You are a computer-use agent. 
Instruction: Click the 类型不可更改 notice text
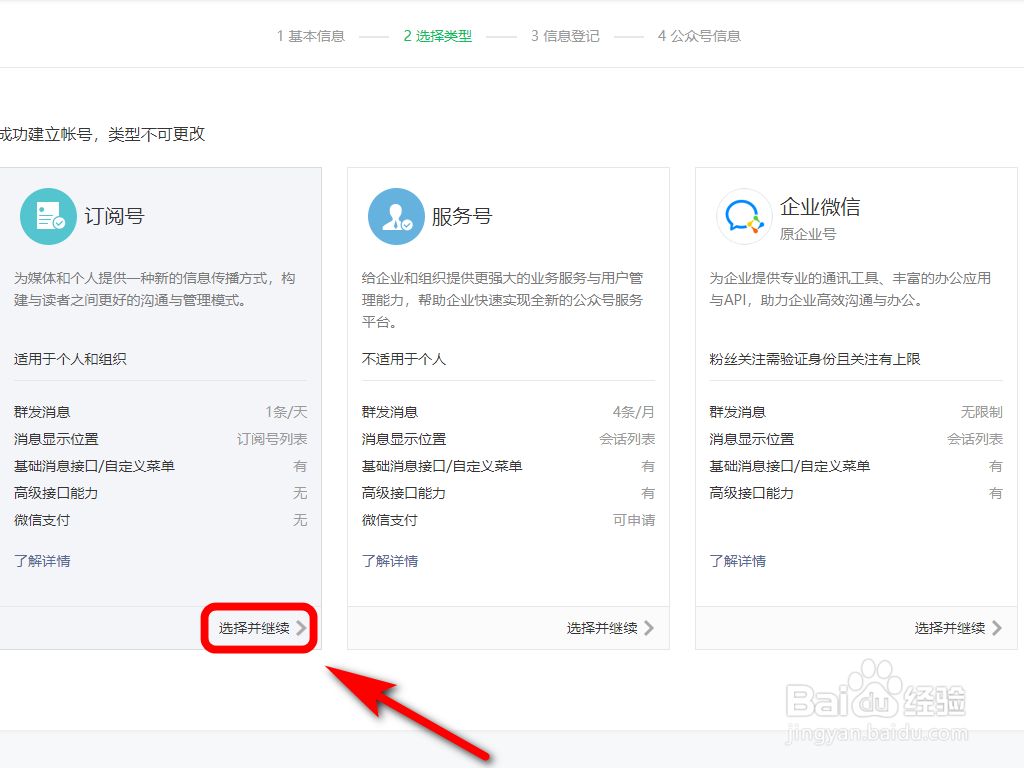pyautogui.click(x=157, y=135)
